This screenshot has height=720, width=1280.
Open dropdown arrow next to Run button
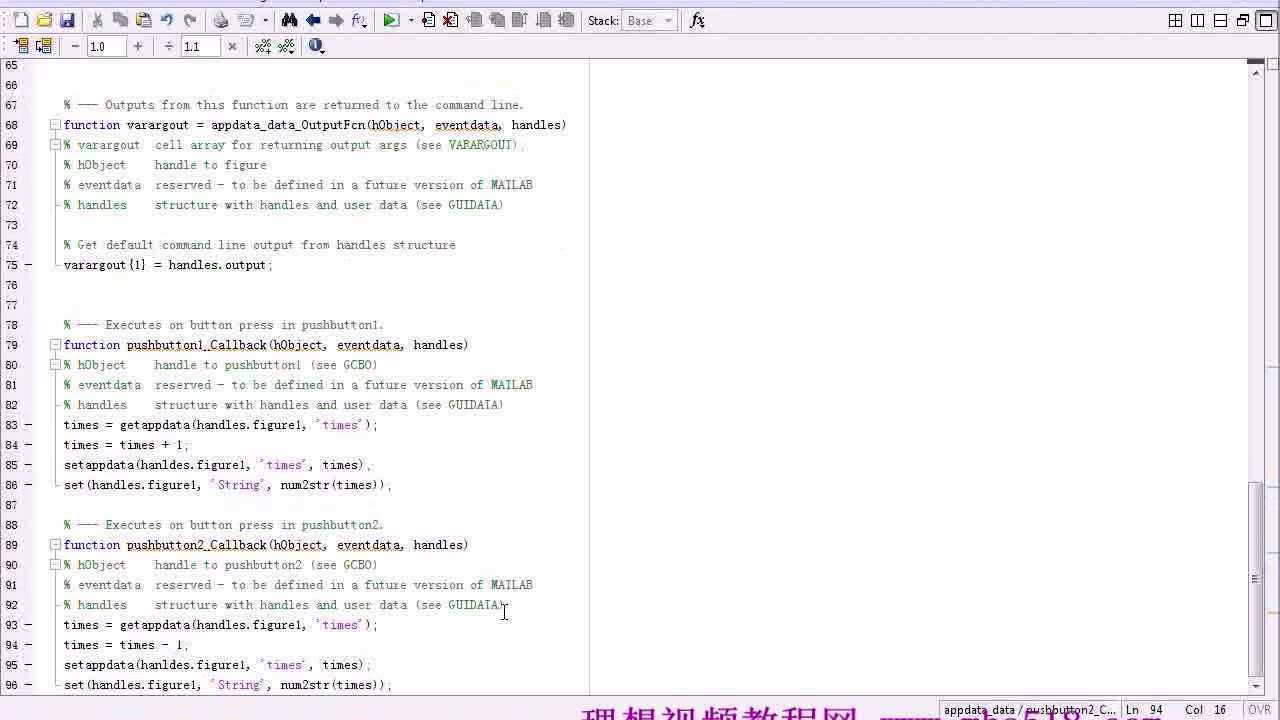pos(411,20)
